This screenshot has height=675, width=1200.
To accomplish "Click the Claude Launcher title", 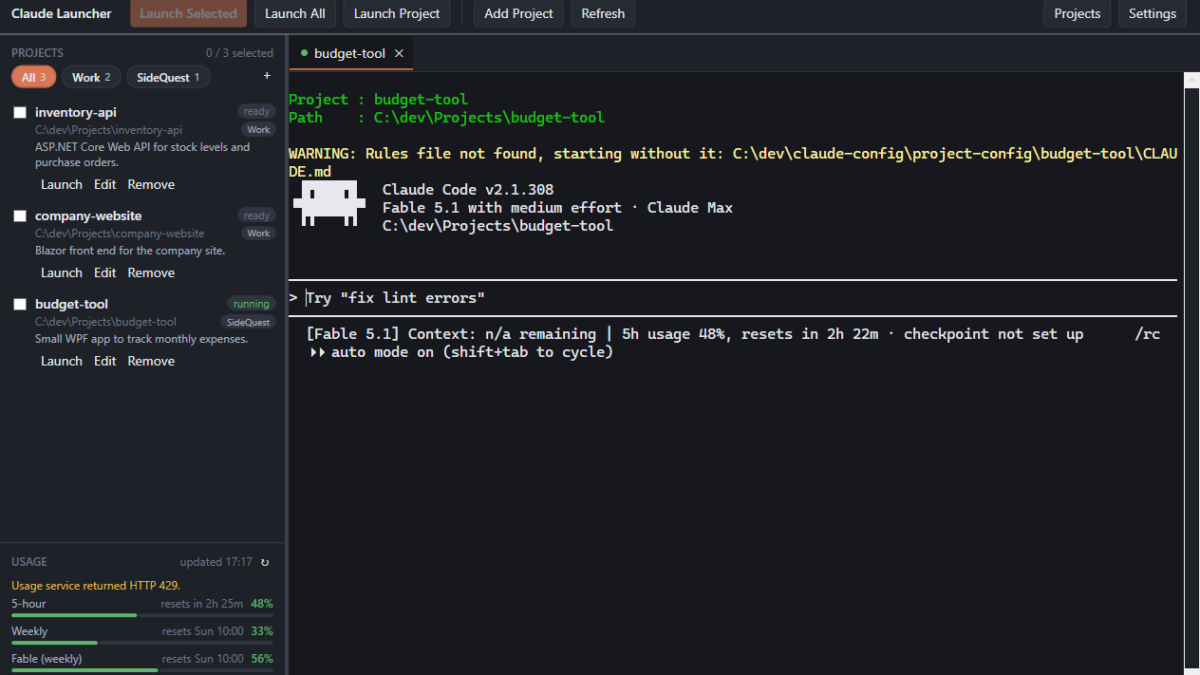I will [61, 14].
